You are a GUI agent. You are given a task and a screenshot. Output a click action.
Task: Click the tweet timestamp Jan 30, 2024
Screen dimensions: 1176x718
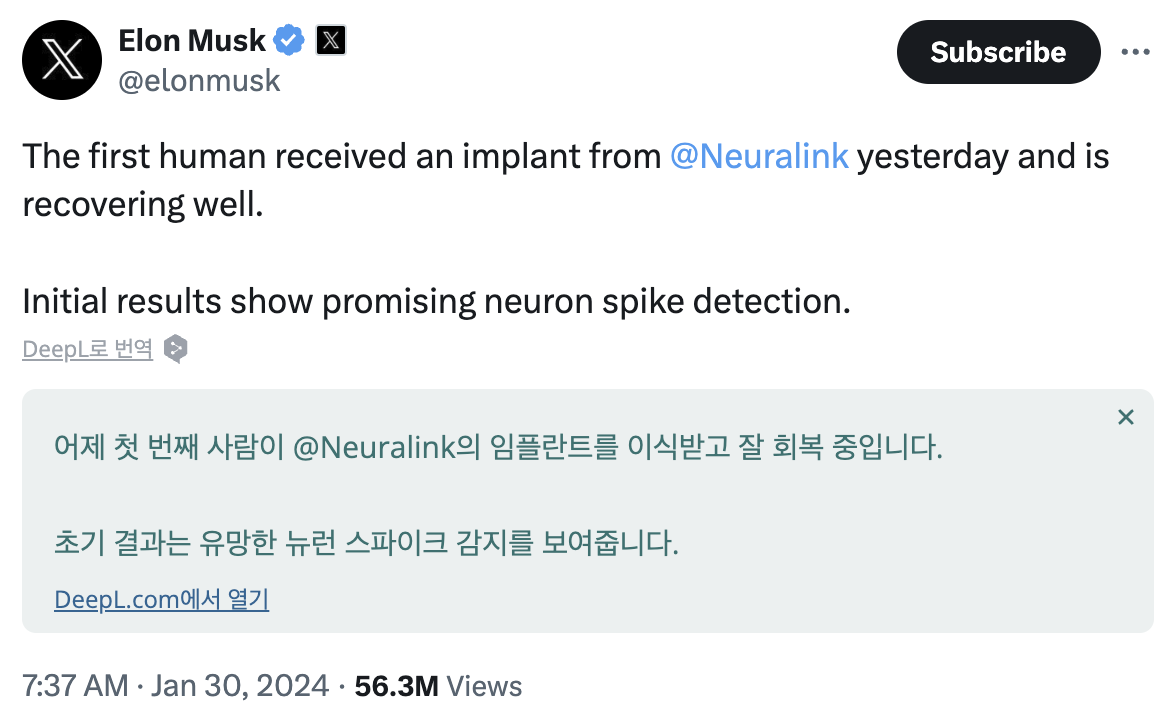240,686
